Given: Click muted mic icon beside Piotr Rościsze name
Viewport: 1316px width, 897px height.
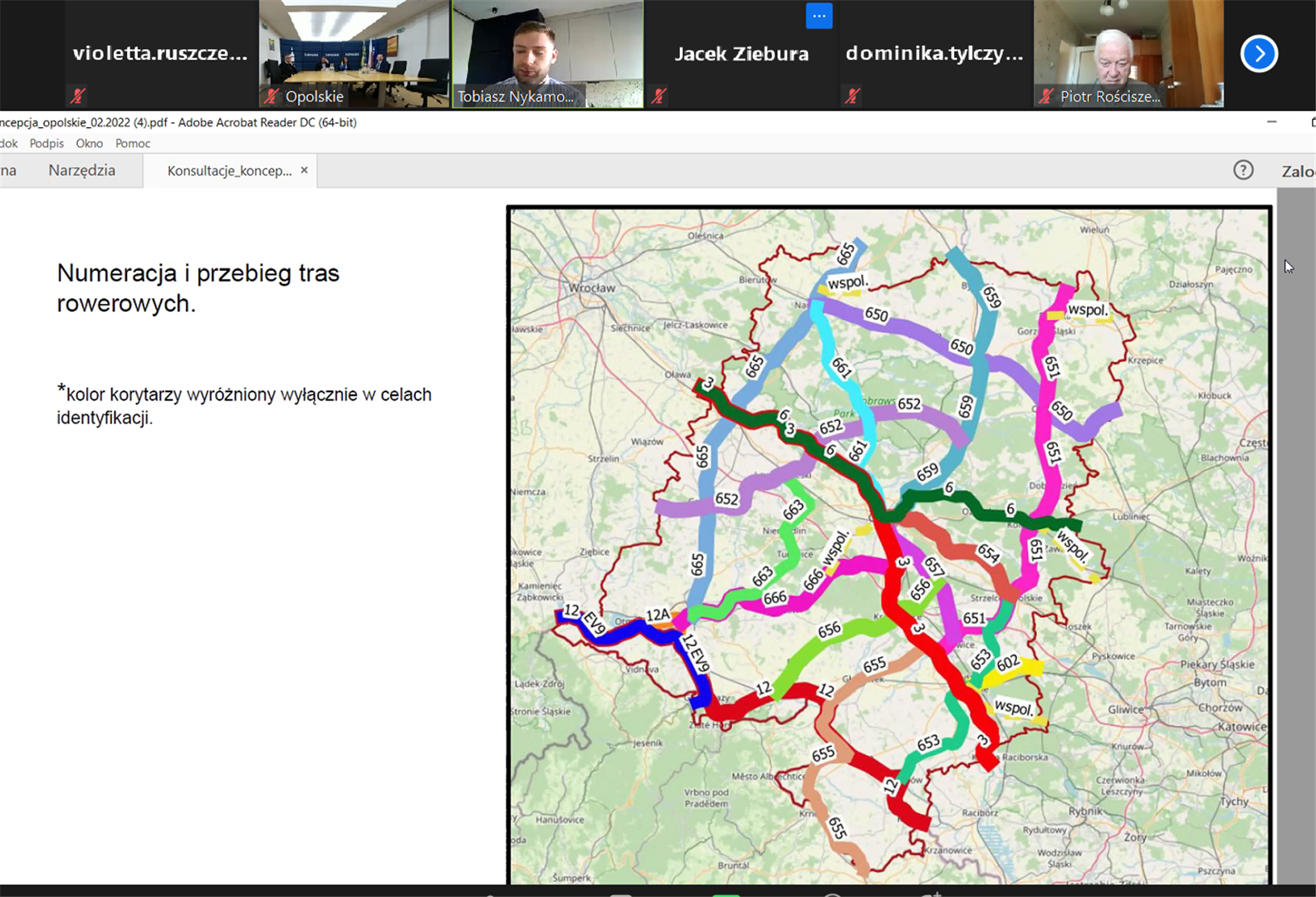Looking at the screenshot, I should (1046, 96).
